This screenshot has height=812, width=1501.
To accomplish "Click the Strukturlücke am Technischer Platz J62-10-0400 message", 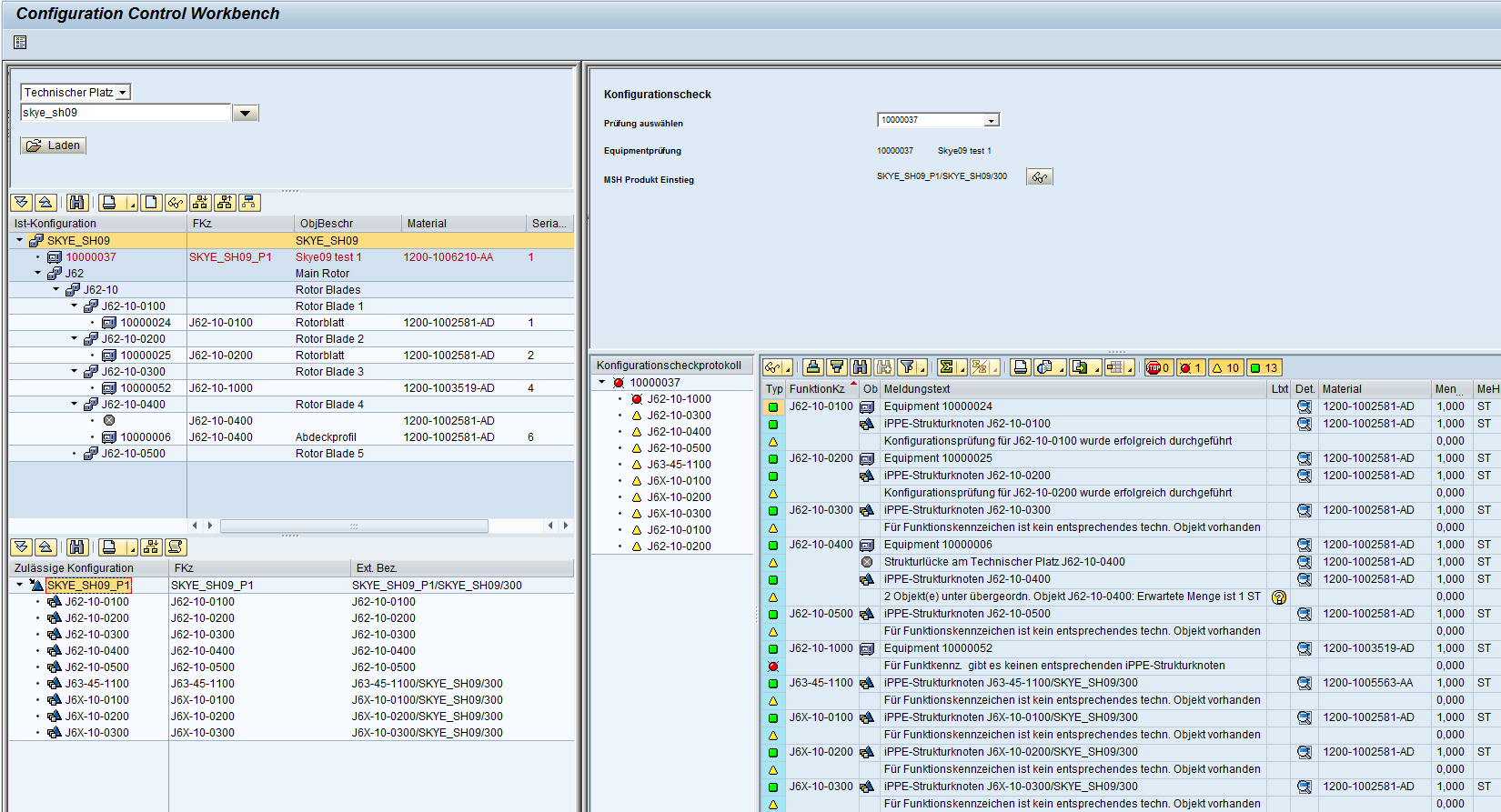I will [x=1004, y=562].
